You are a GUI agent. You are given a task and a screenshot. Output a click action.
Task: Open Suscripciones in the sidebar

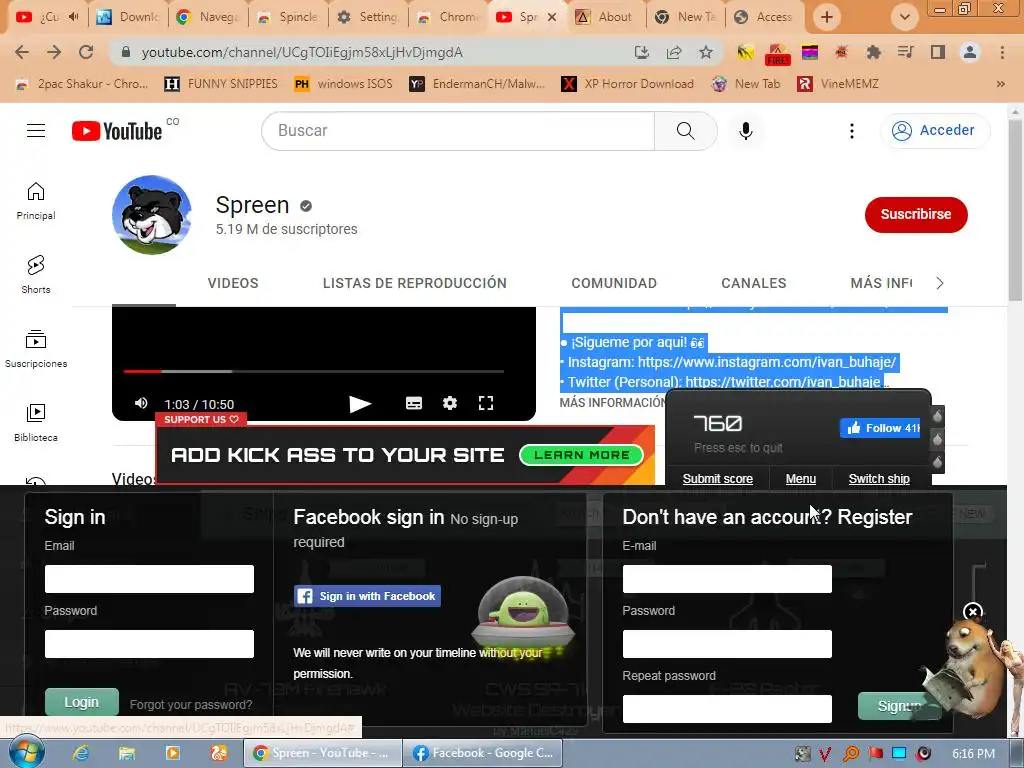(36, 349)
